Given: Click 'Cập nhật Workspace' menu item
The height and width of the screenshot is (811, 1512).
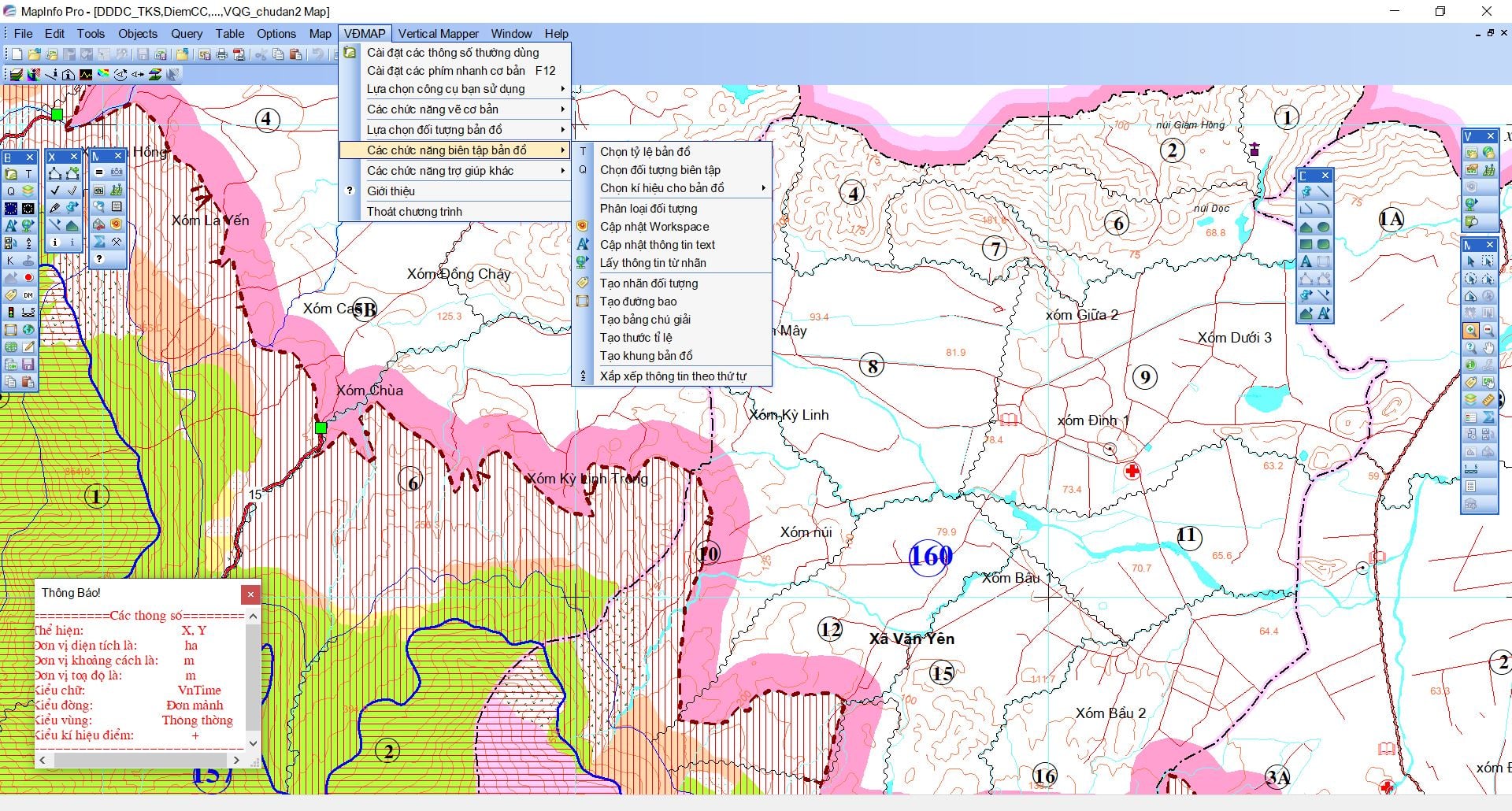Looking at the screenshot, I should point(654,227).
